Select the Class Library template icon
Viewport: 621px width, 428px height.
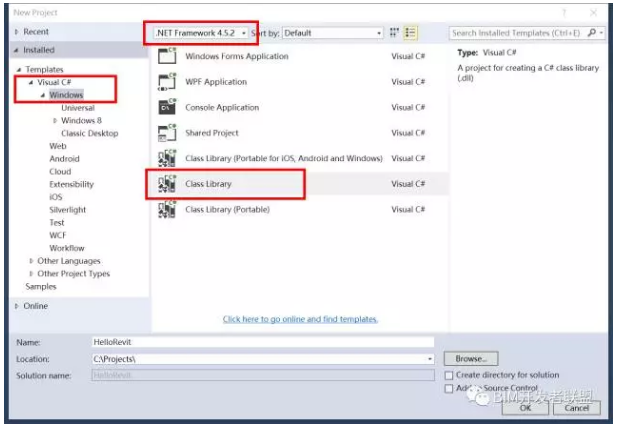167,184
